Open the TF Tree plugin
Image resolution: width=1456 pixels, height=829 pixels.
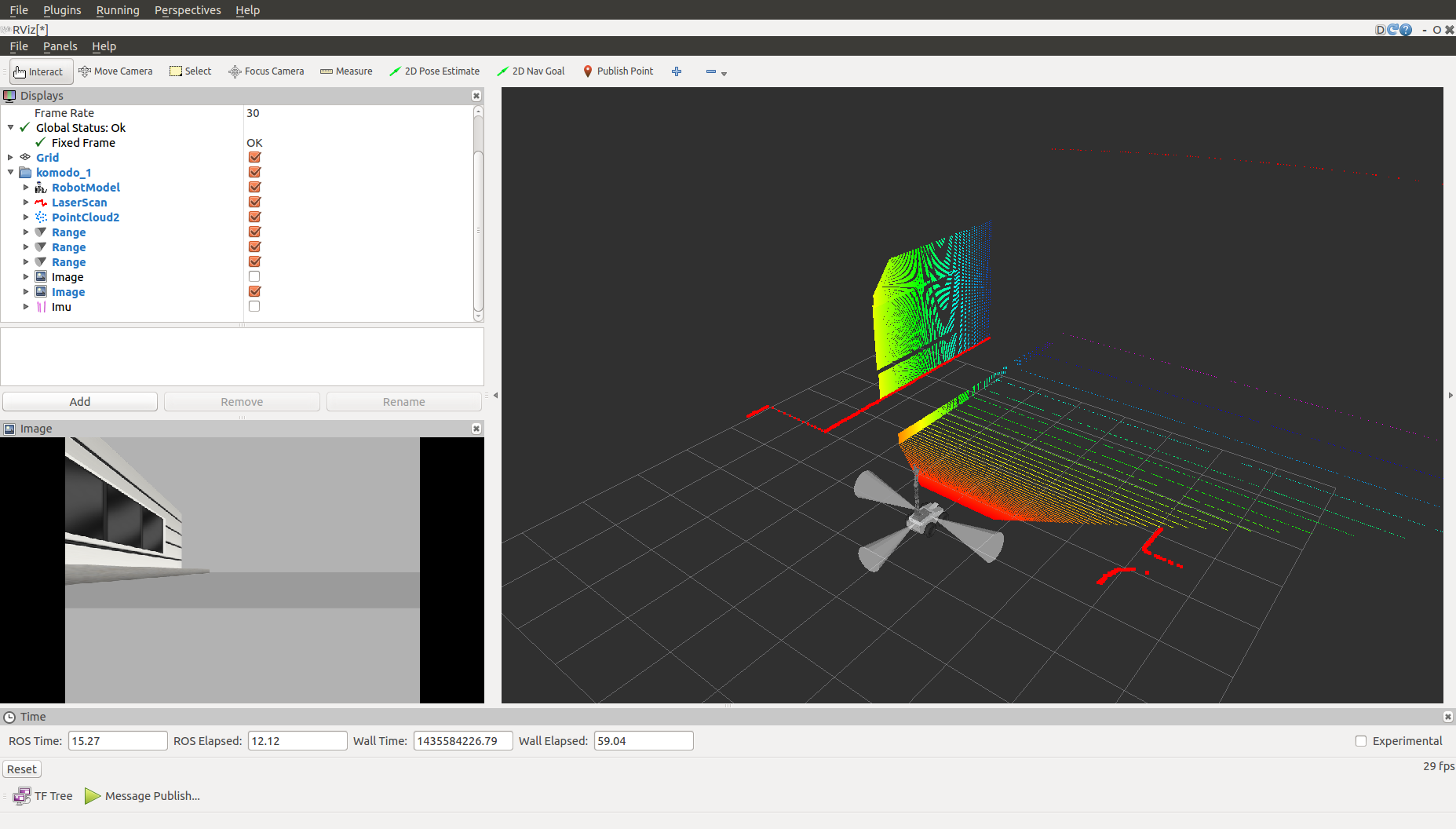43,796
